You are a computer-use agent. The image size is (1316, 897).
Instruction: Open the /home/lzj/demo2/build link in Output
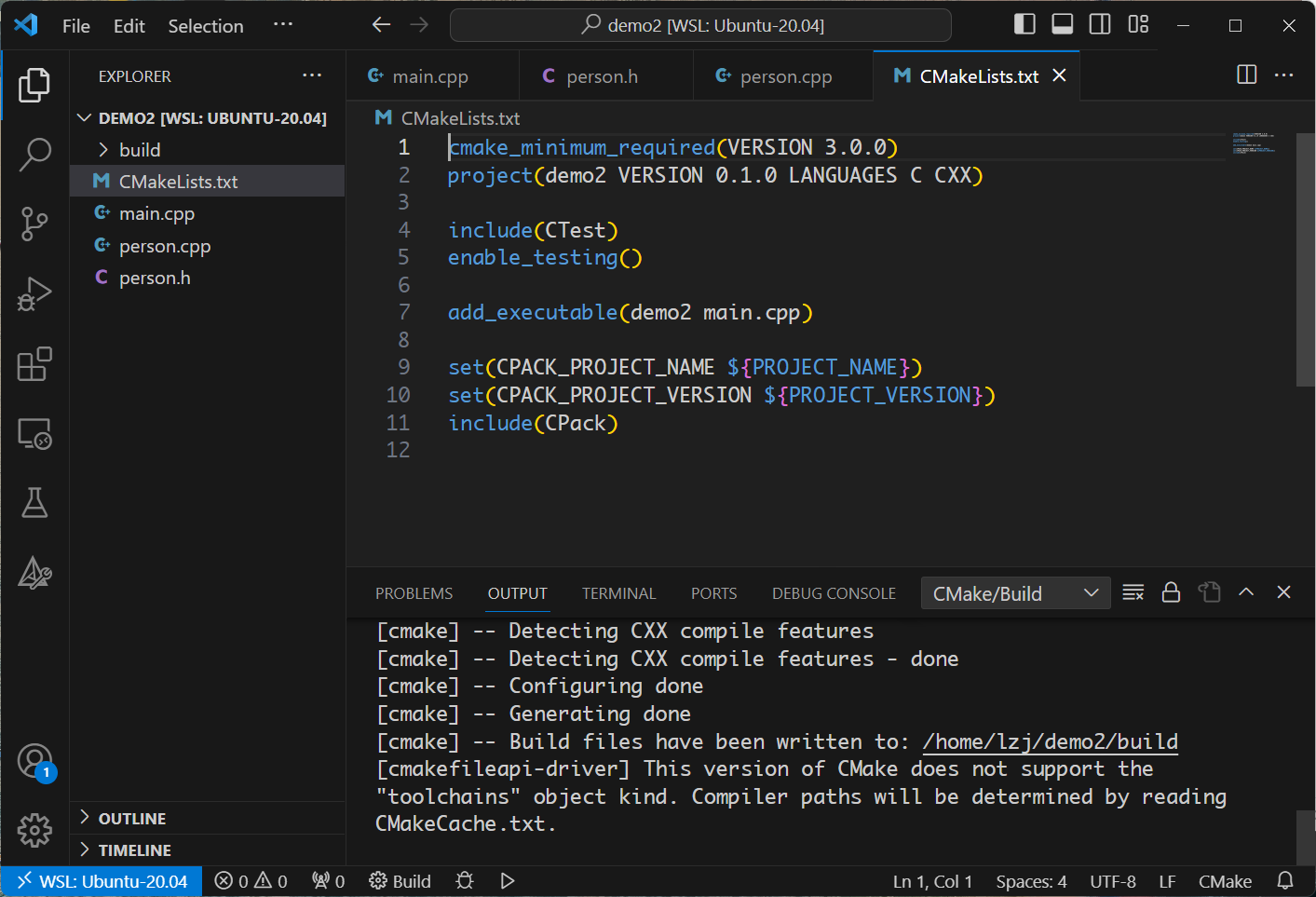point(1049,741)
